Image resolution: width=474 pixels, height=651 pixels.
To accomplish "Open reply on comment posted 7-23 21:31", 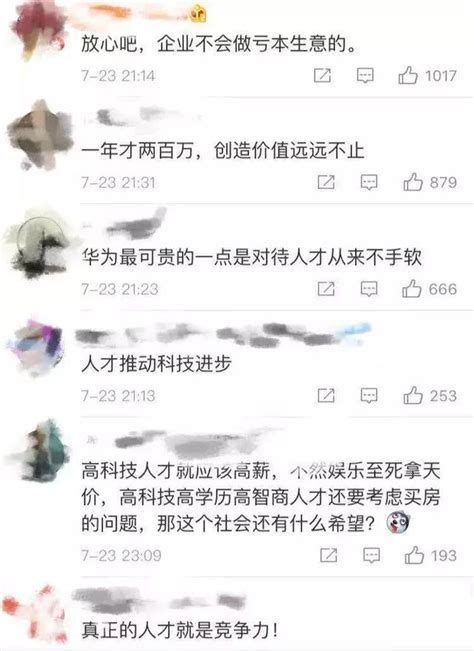I will pos(369,182).
